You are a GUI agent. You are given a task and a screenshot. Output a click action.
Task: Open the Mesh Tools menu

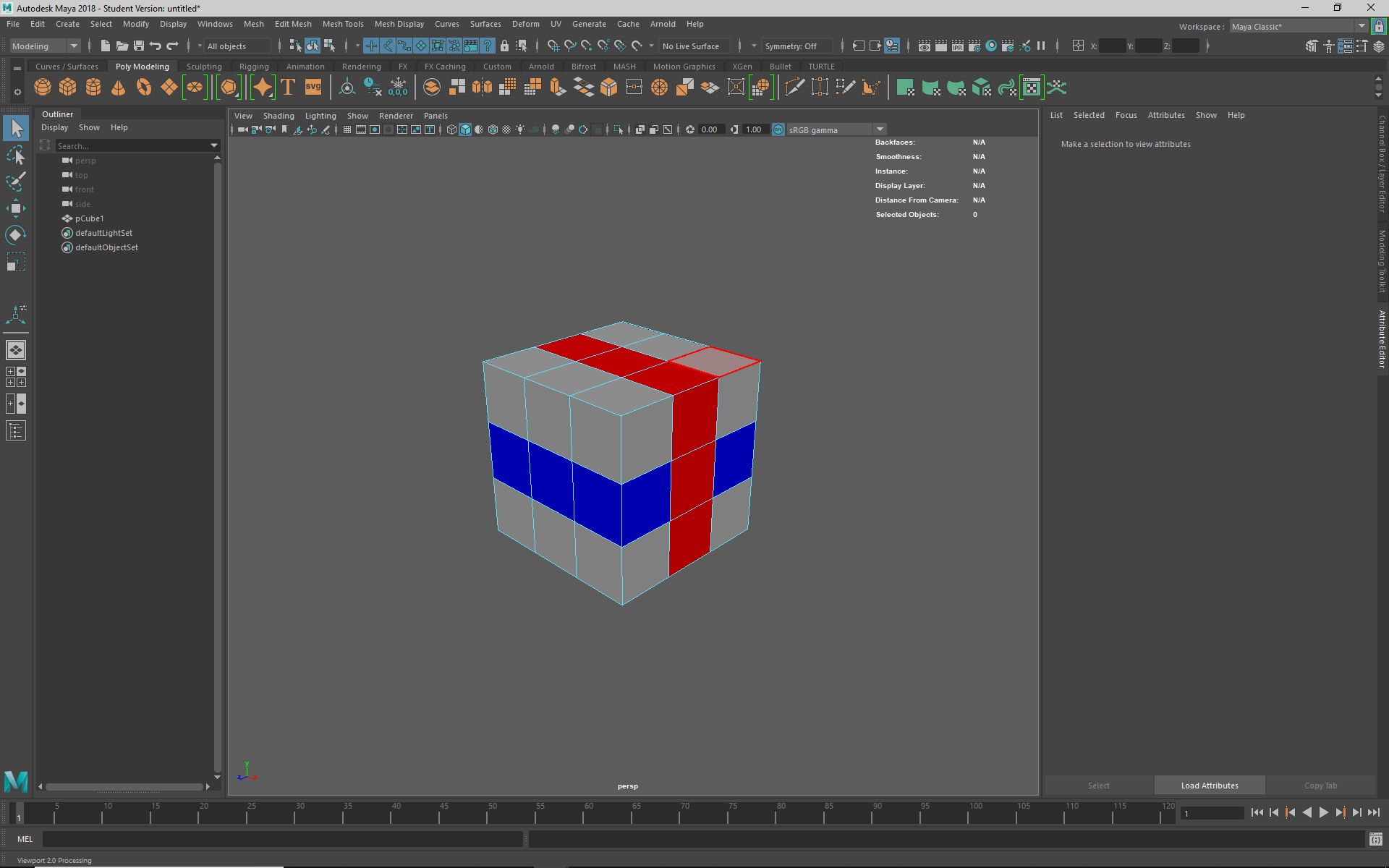(342, 24)
